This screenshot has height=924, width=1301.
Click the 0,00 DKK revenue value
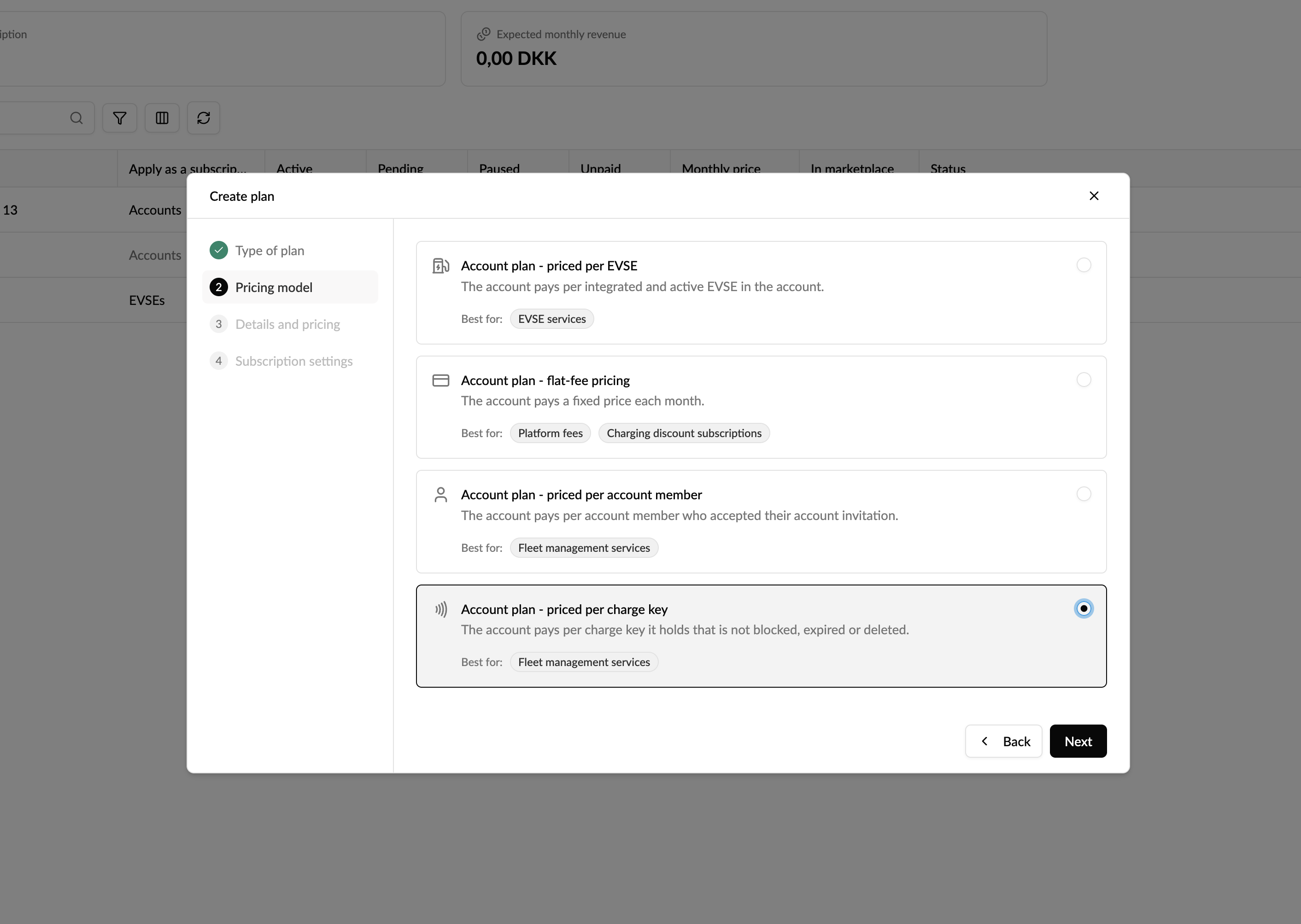tap(516, 58)
